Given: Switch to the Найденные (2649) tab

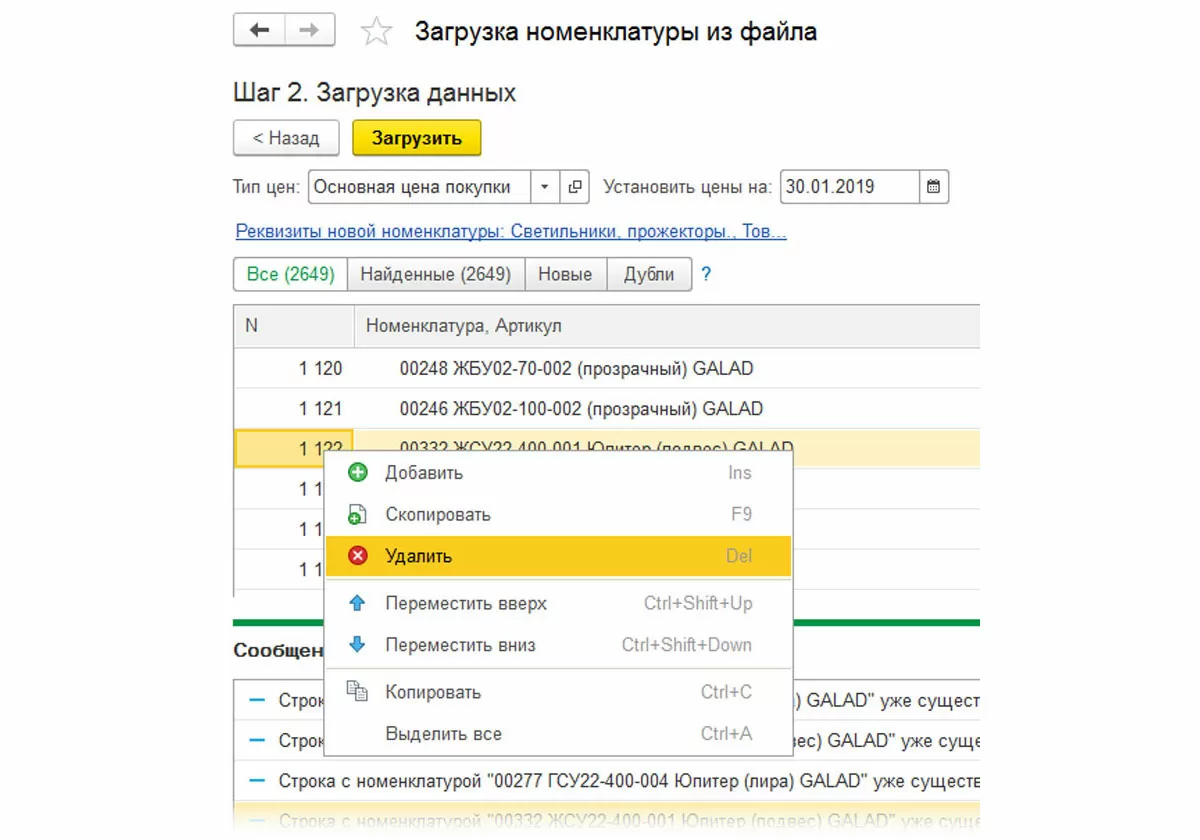Looking at the screenshot, I should pyautogui.click(x=436, y=274).
